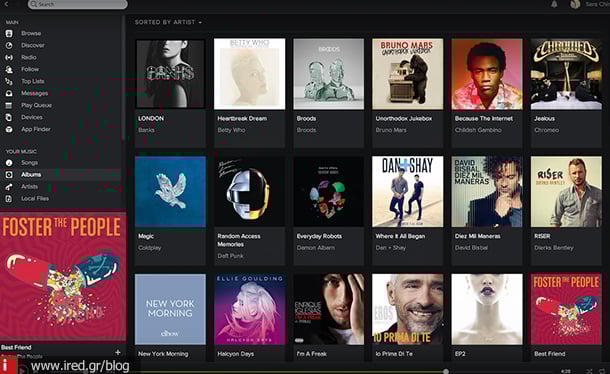Open the Browse section
Viewport: 610px width, 374px height.
click(x=31, y=33)
